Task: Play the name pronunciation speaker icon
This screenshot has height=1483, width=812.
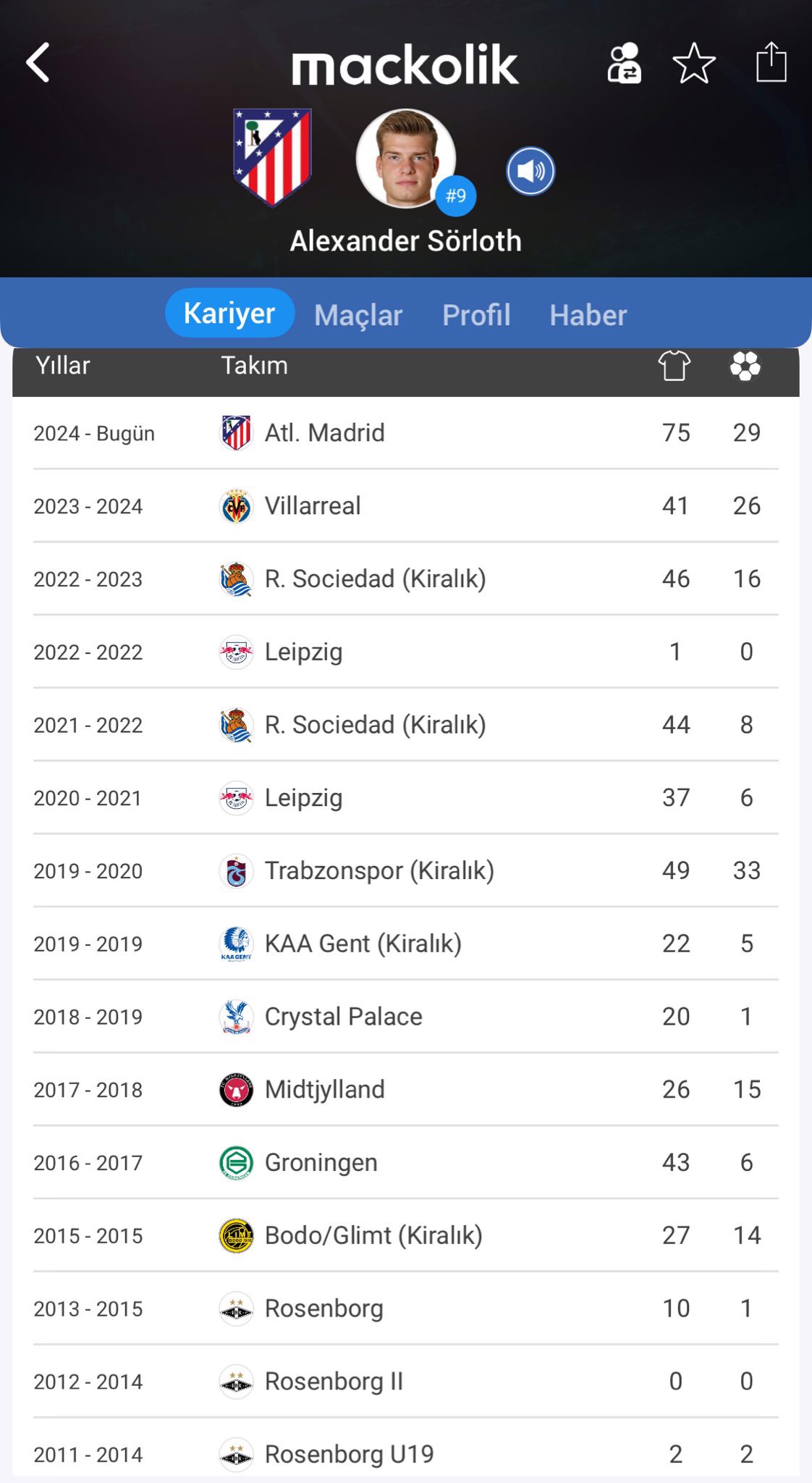Action: tap(530, 172)
